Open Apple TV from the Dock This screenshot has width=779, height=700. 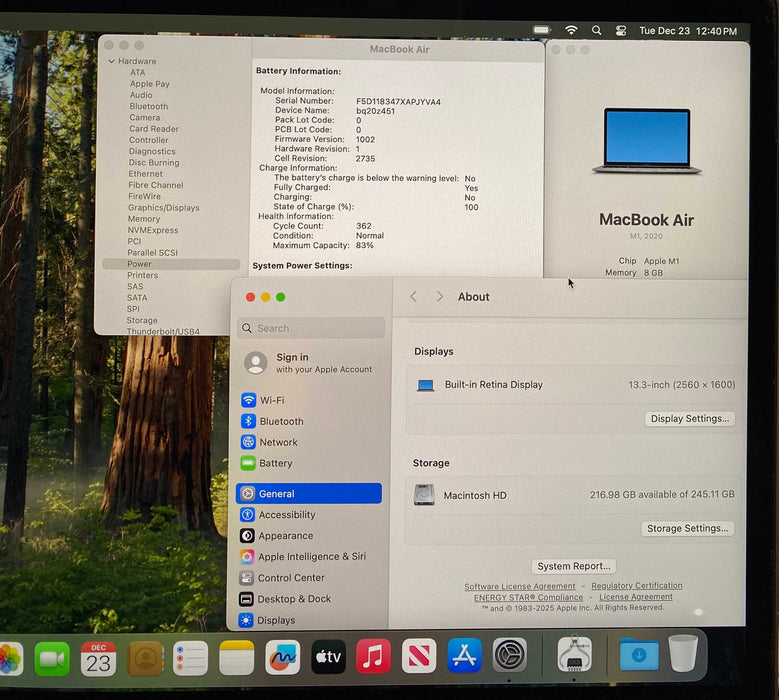tap(328, 657)
